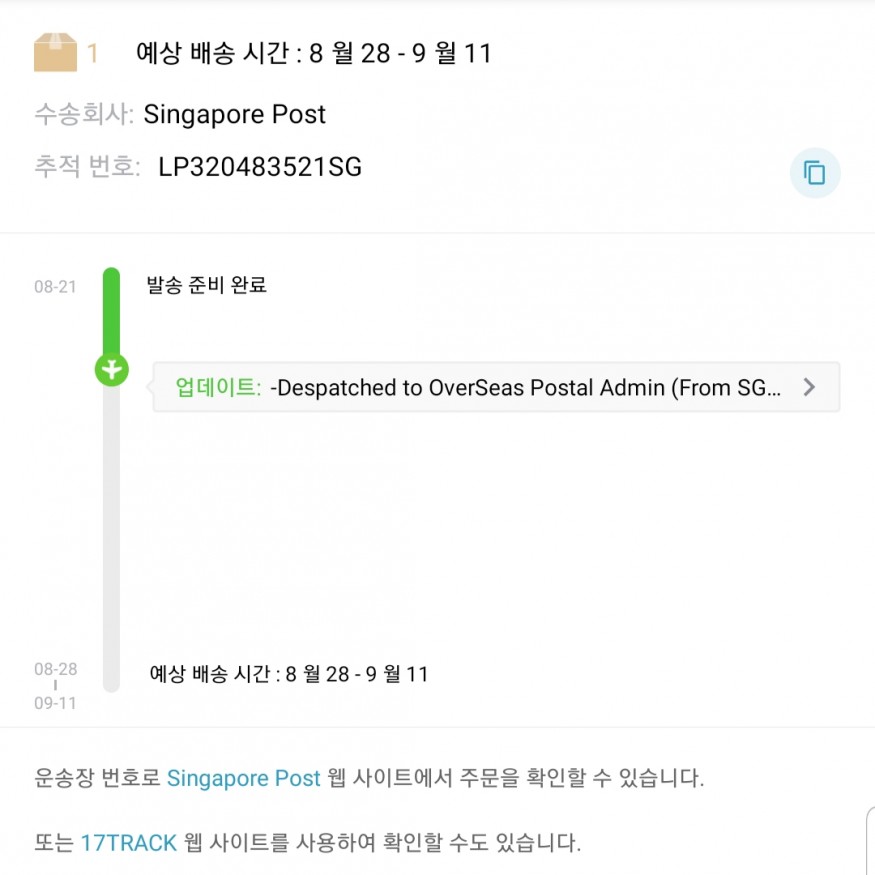
Task: Open the Singapore Post website link
Action: coord(244,778)
